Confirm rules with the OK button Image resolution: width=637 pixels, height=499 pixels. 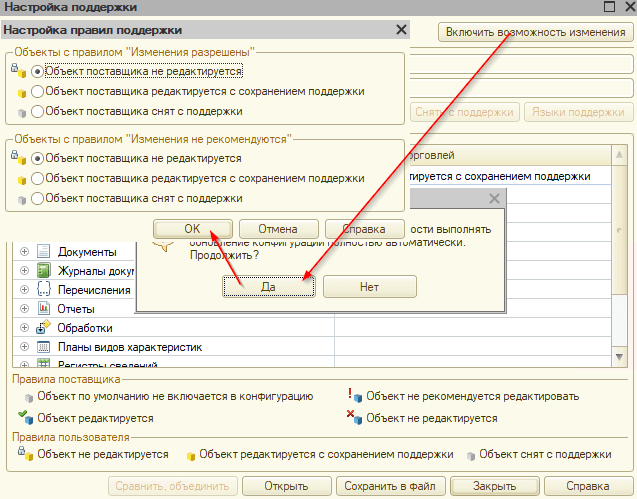(193, 229)
